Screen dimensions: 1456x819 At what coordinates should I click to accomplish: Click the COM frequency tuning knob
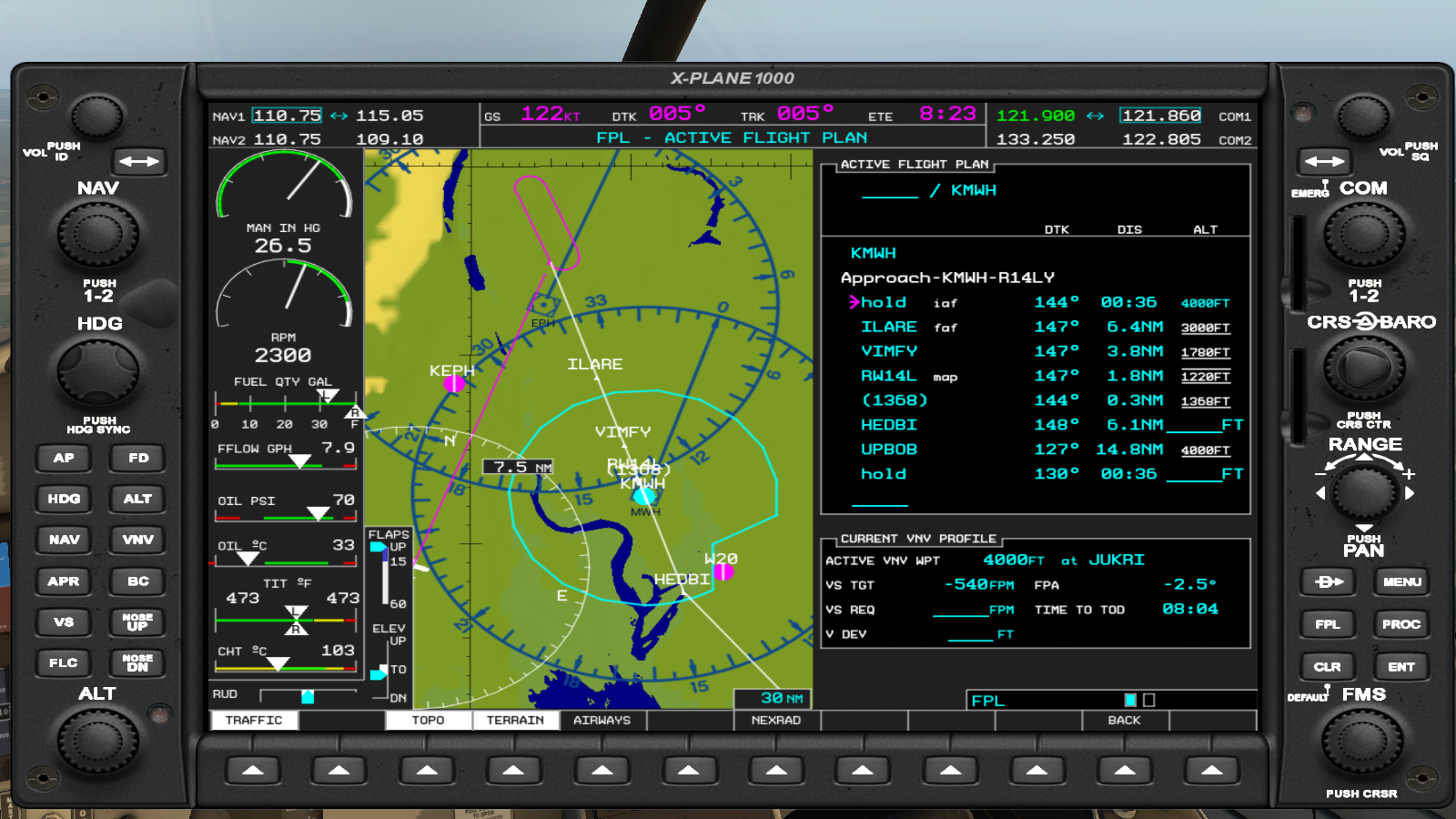tap(1364, 236)
